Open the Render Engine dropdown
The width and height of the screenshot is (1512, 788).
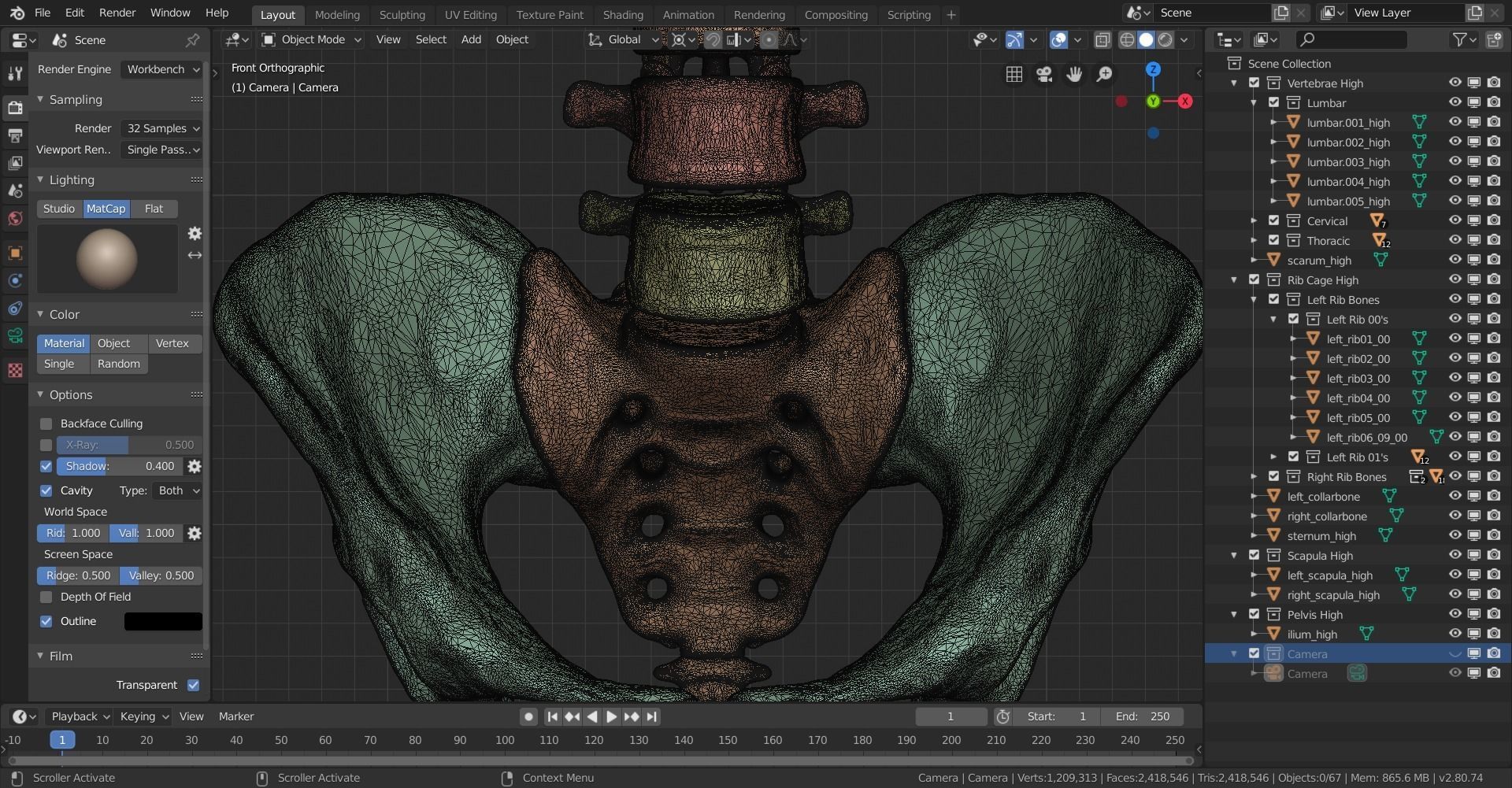pos(163,69)
